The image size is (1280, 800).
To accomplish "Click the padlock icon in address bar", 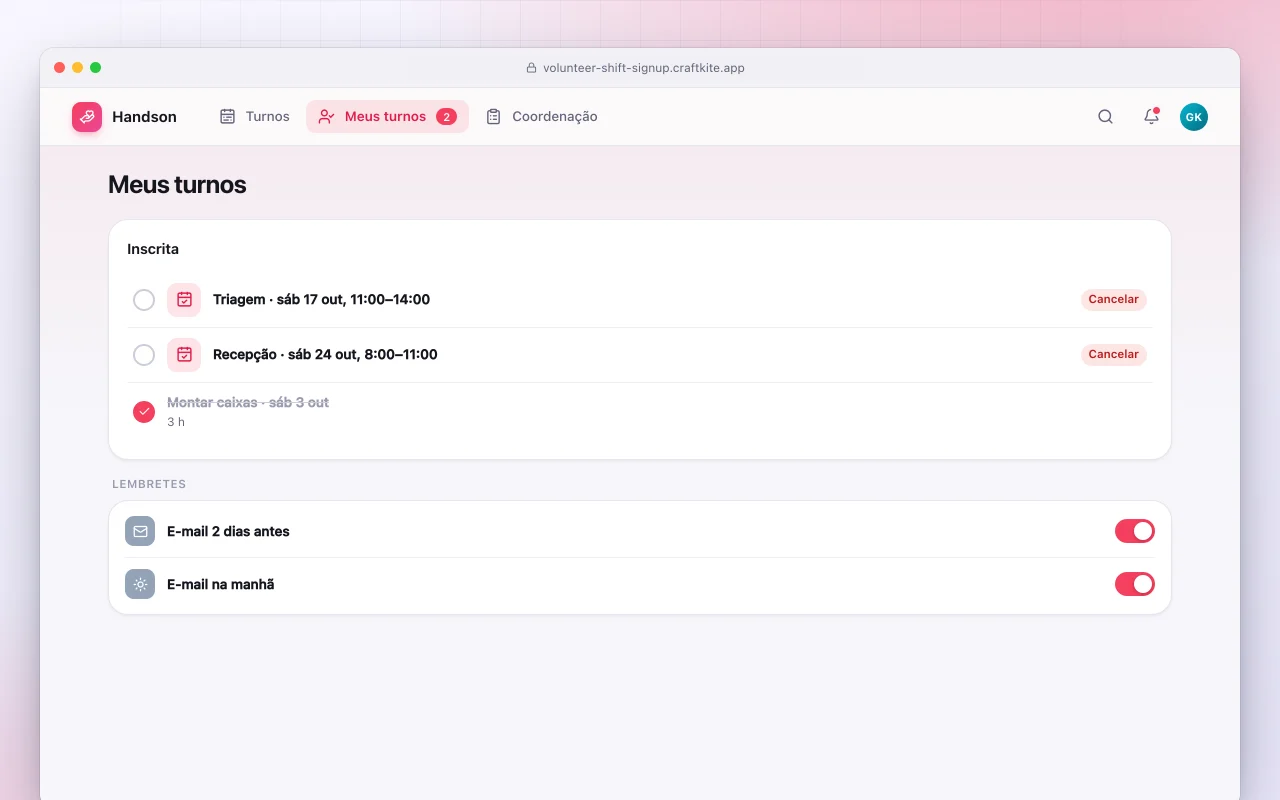I will 531,68.
